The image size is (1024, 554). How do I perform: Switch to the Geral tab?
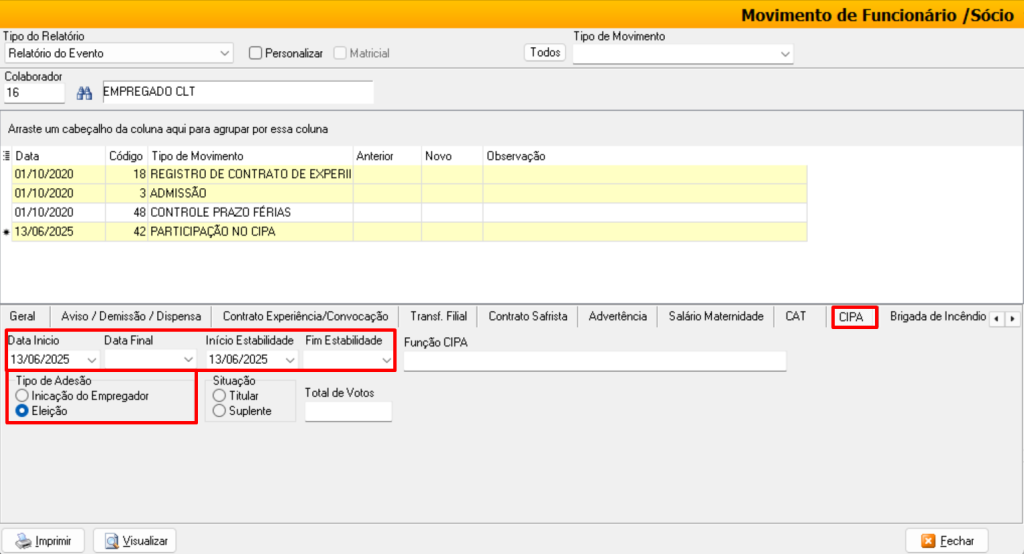(x=23, y=316)
